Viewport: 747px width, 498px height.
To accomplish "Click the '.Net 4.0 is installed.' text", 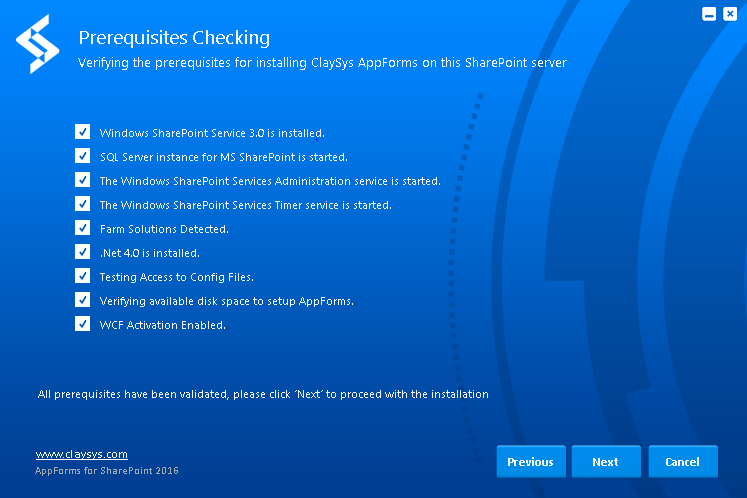I will [x=150, y=253].
